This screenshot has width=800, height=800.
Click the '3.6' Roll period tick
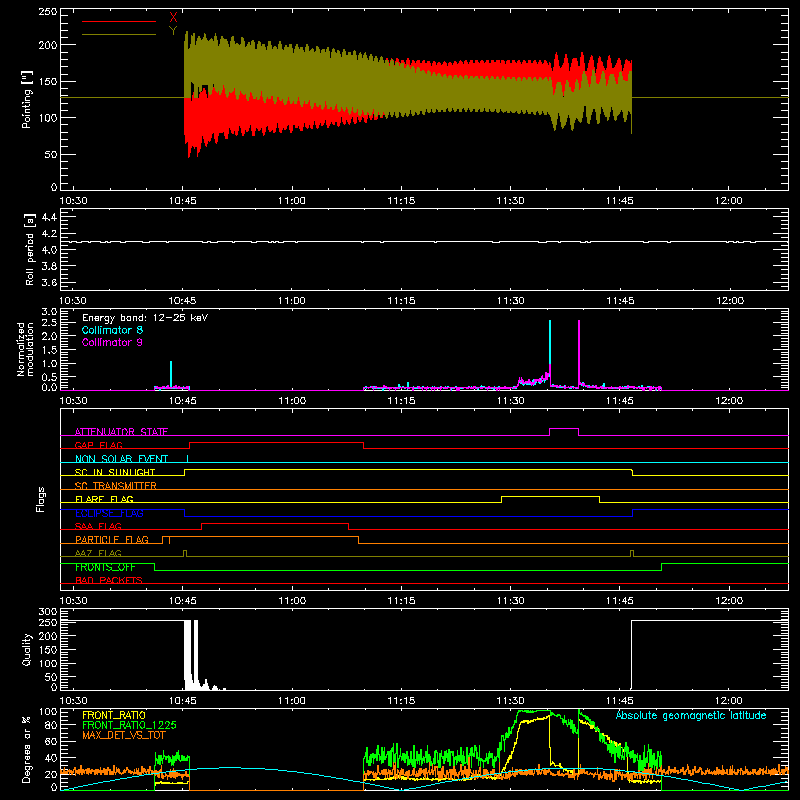[49, 283]
